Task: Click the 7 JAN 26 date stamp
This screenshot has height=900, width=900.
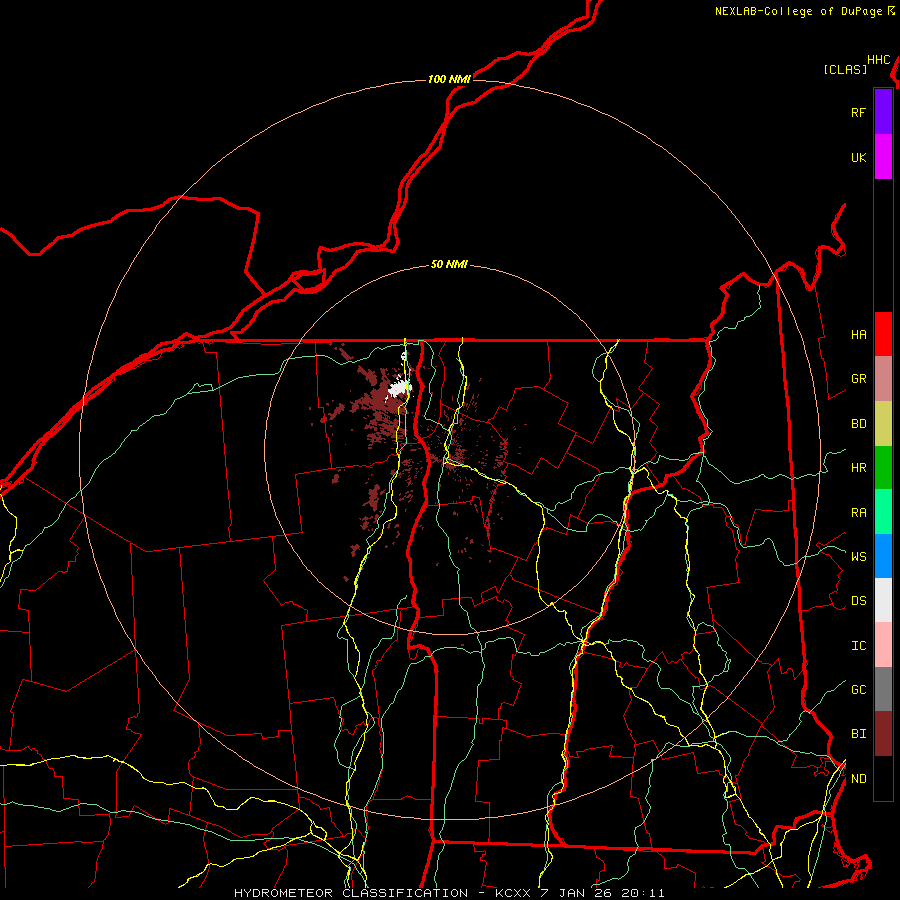Action: tap(577, 893)
